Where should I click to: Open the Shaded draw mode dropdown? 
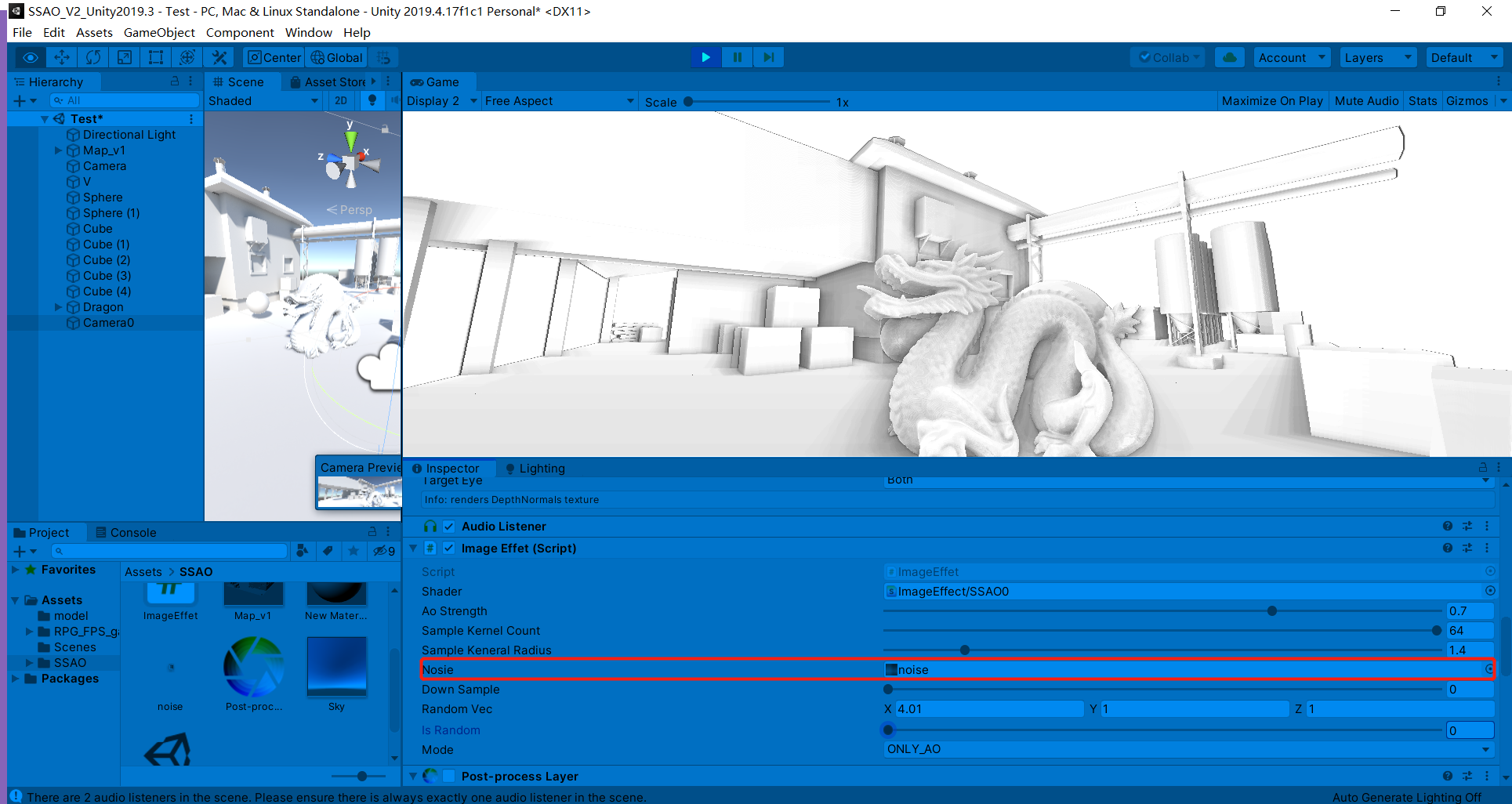[263, 100]
